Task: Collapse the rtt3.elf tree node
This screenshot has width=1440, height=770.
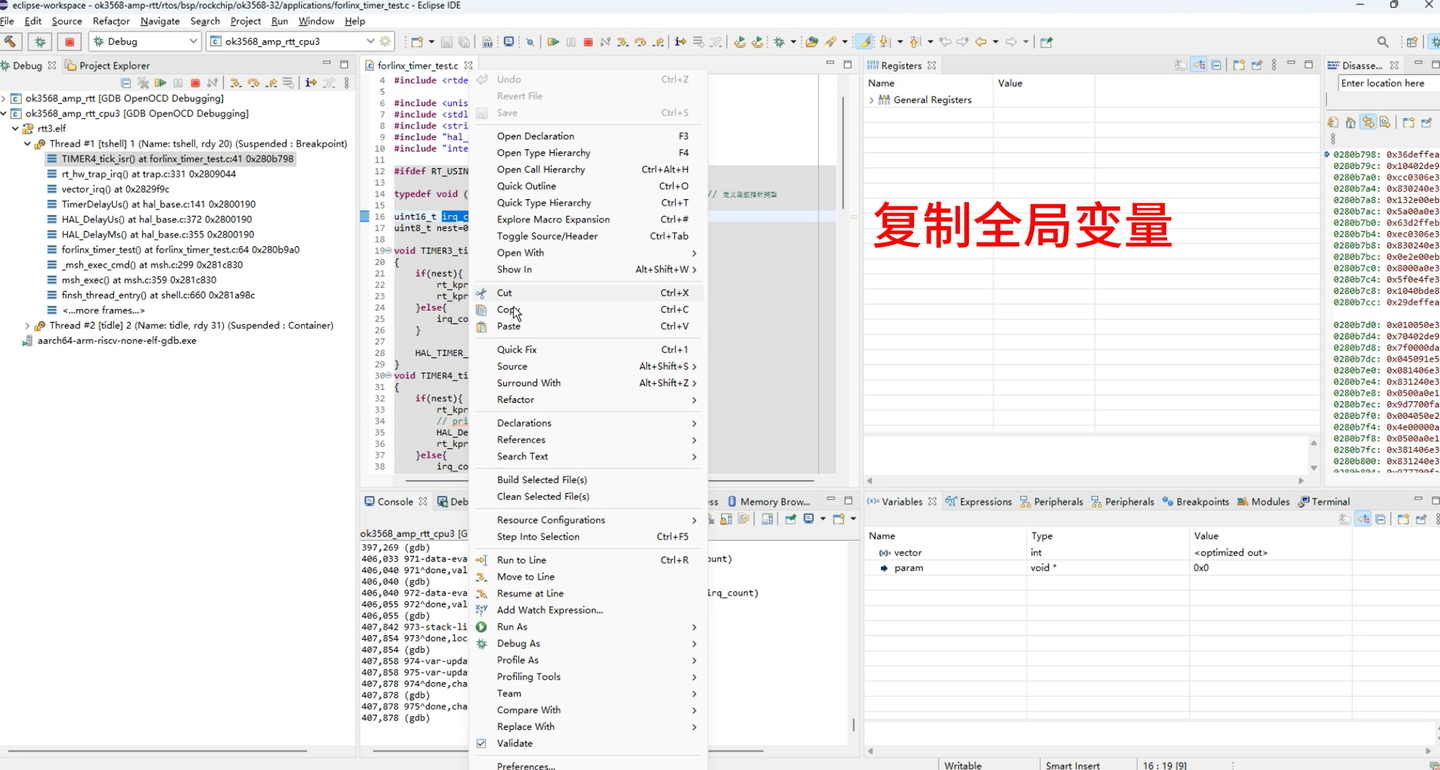Action: click(15, 129)
